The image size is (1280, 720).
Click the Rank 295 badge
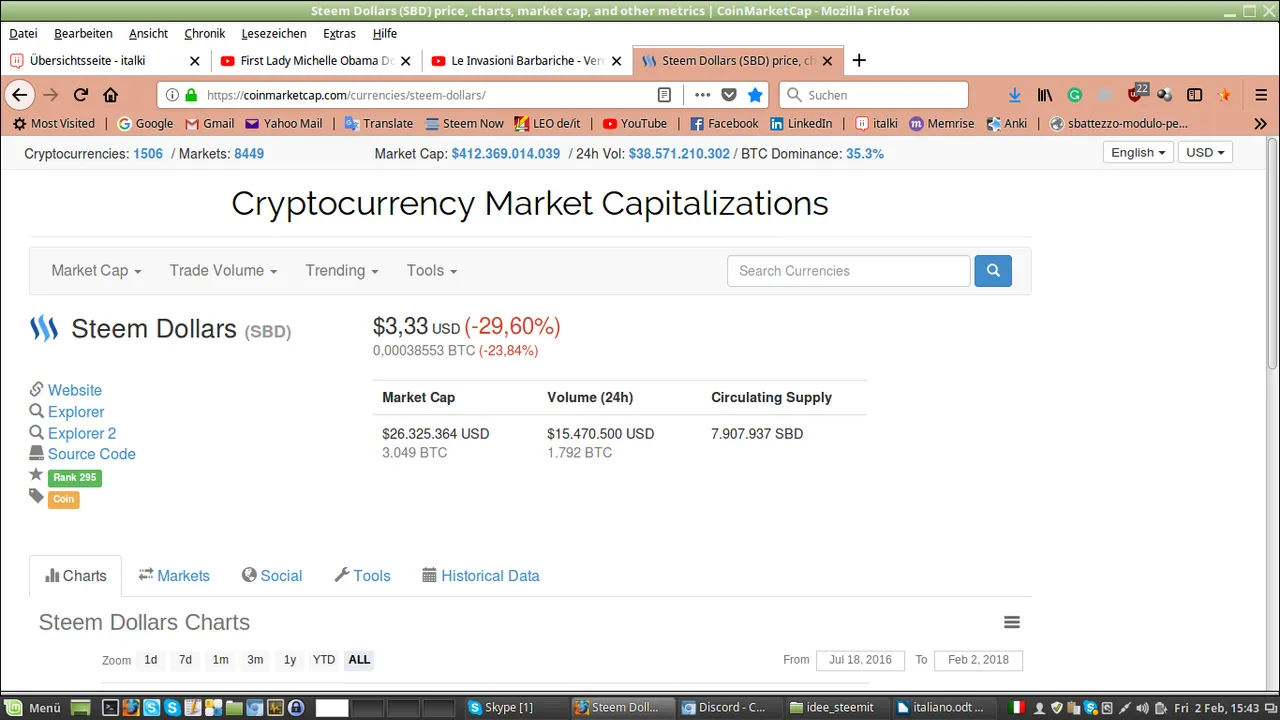coord(75,478)
